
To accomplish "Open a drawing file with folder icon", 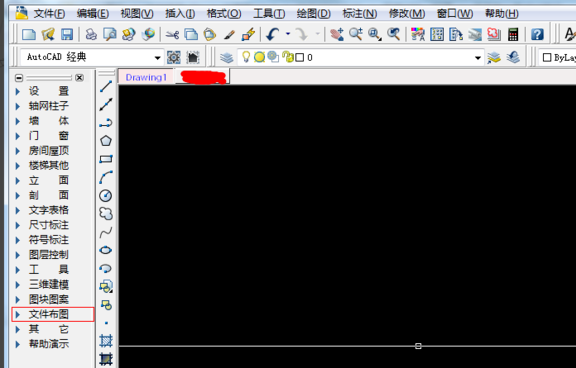I will coord(48,35).
